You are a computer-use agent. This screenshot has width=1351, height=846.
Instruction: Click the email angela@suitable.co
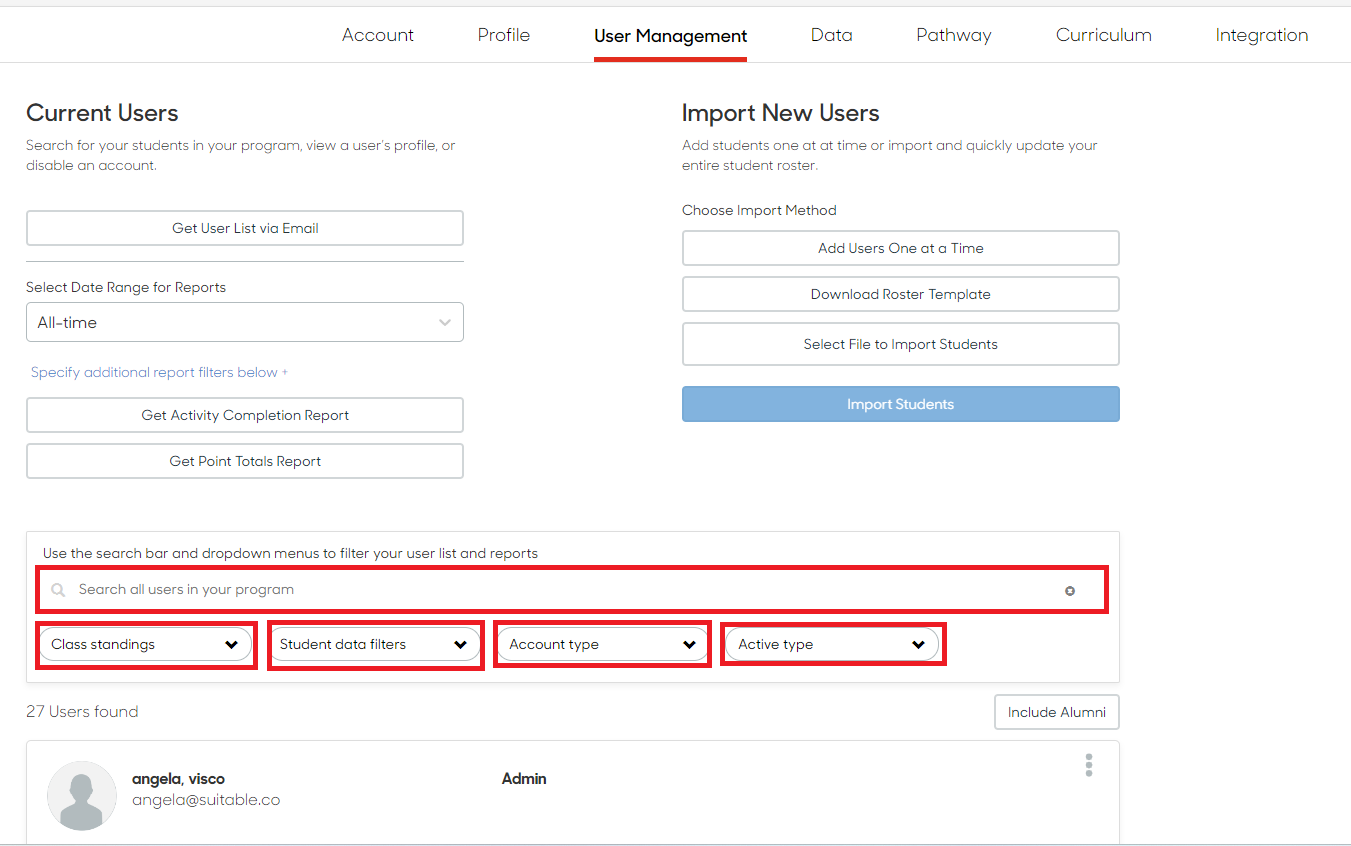(206, 800)
